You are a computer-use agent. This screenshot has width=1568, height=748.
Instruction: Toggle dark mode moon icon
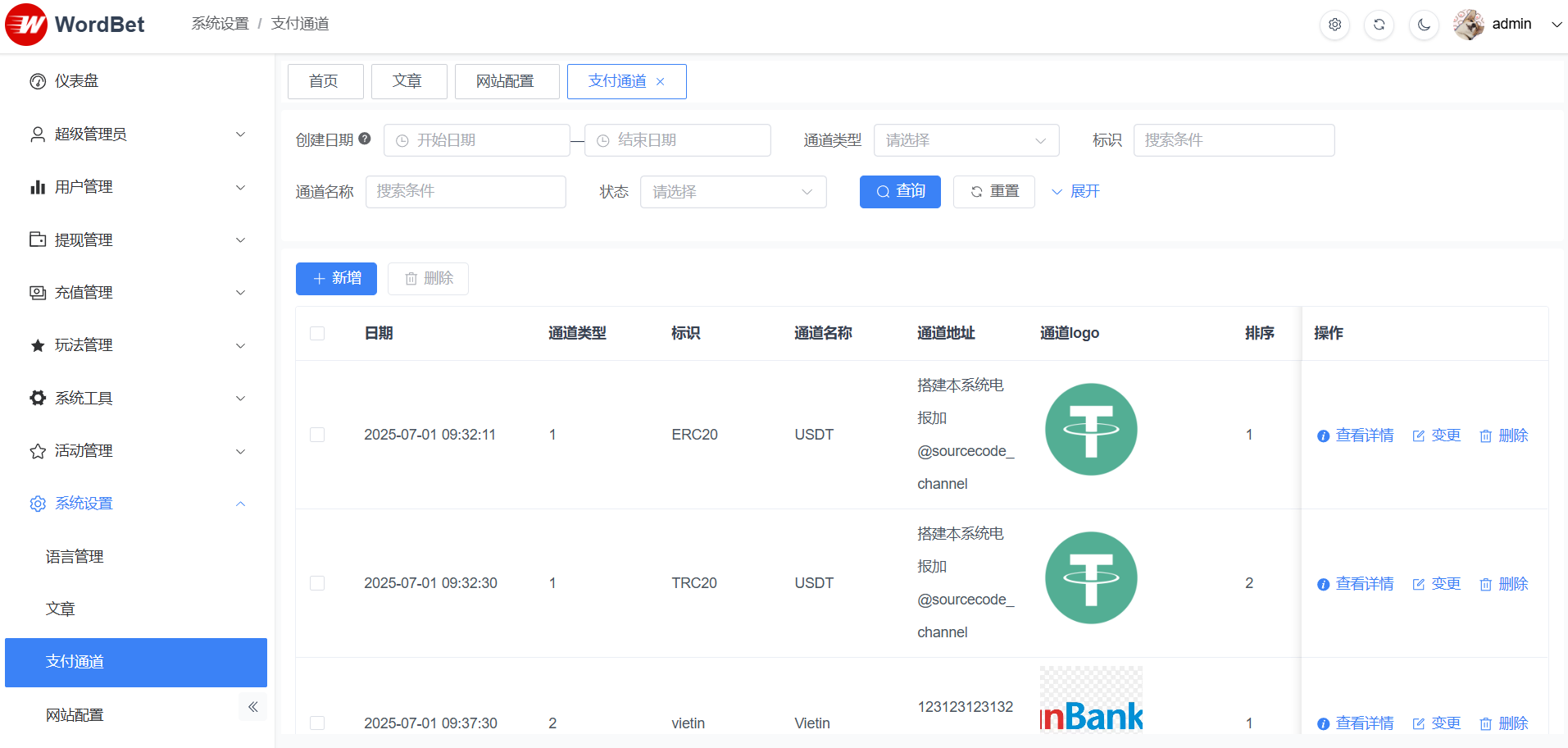tap(1424, 25)
